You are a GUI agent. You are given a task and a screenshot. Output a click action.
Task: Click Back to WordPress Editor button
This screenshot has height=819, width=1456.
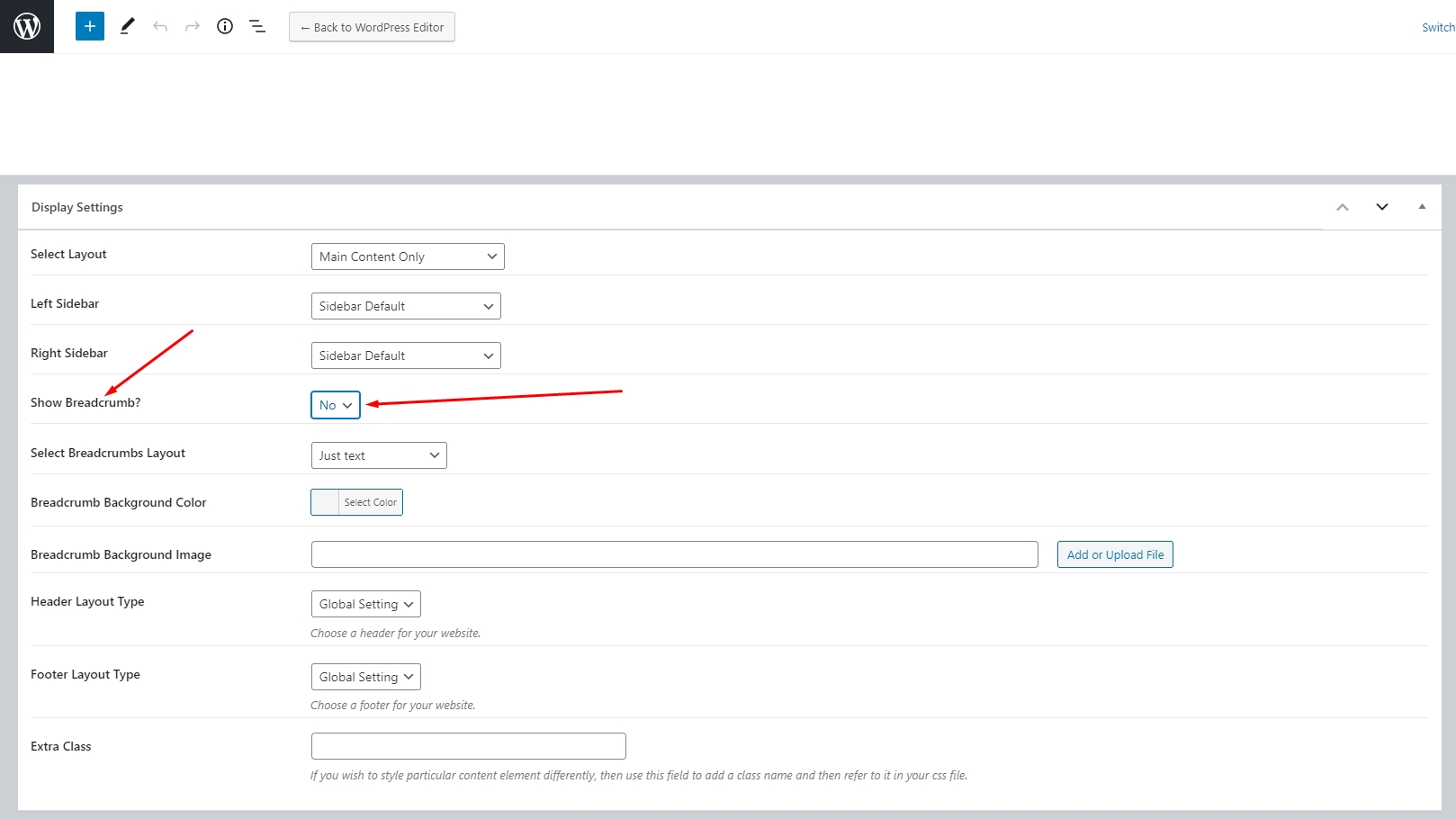point(372,27)
